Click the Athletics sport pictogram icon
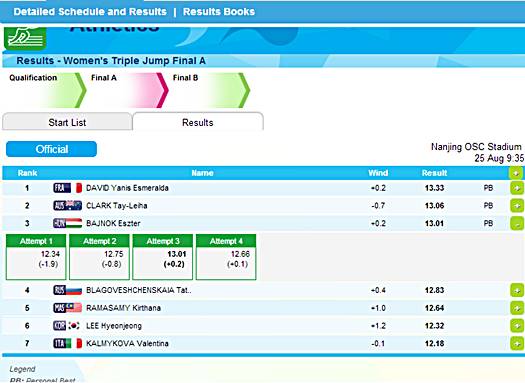This screenshot has height=383, width=525. pyautogui.click(x=25, y=38)
